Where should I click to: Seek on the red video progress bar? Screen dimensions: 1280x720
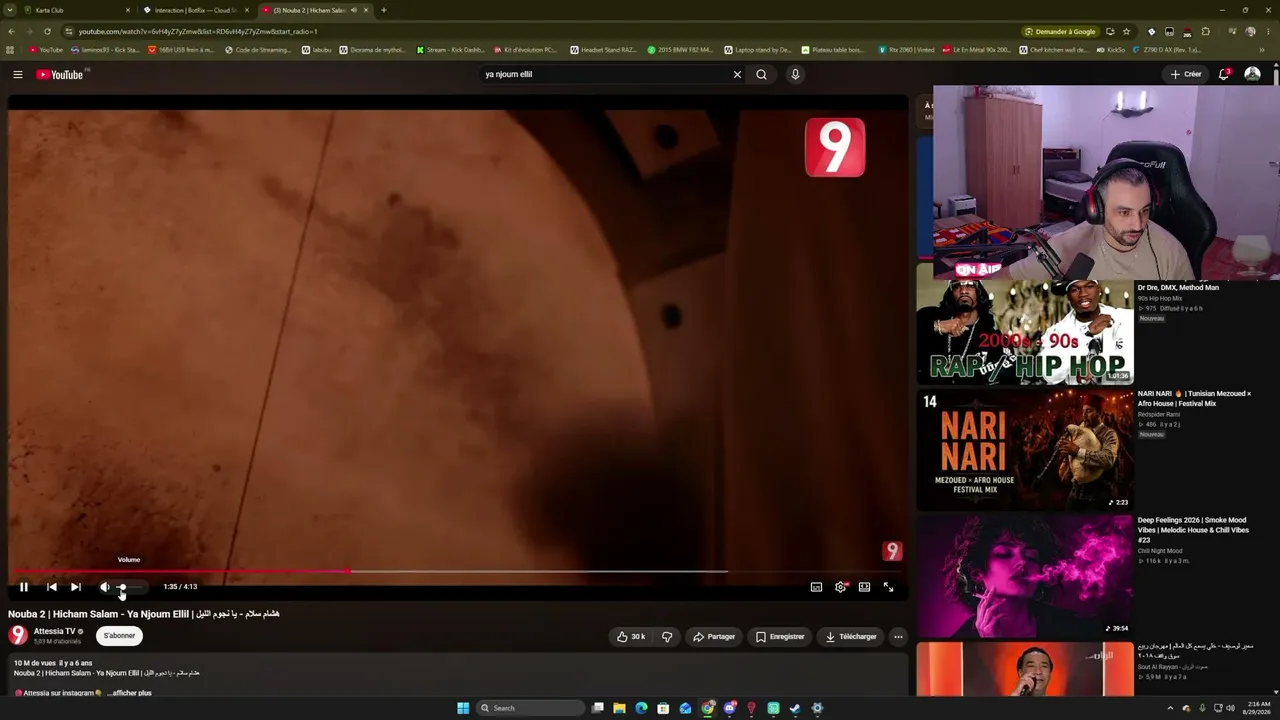pyautogui.click(x=458, y=572)
